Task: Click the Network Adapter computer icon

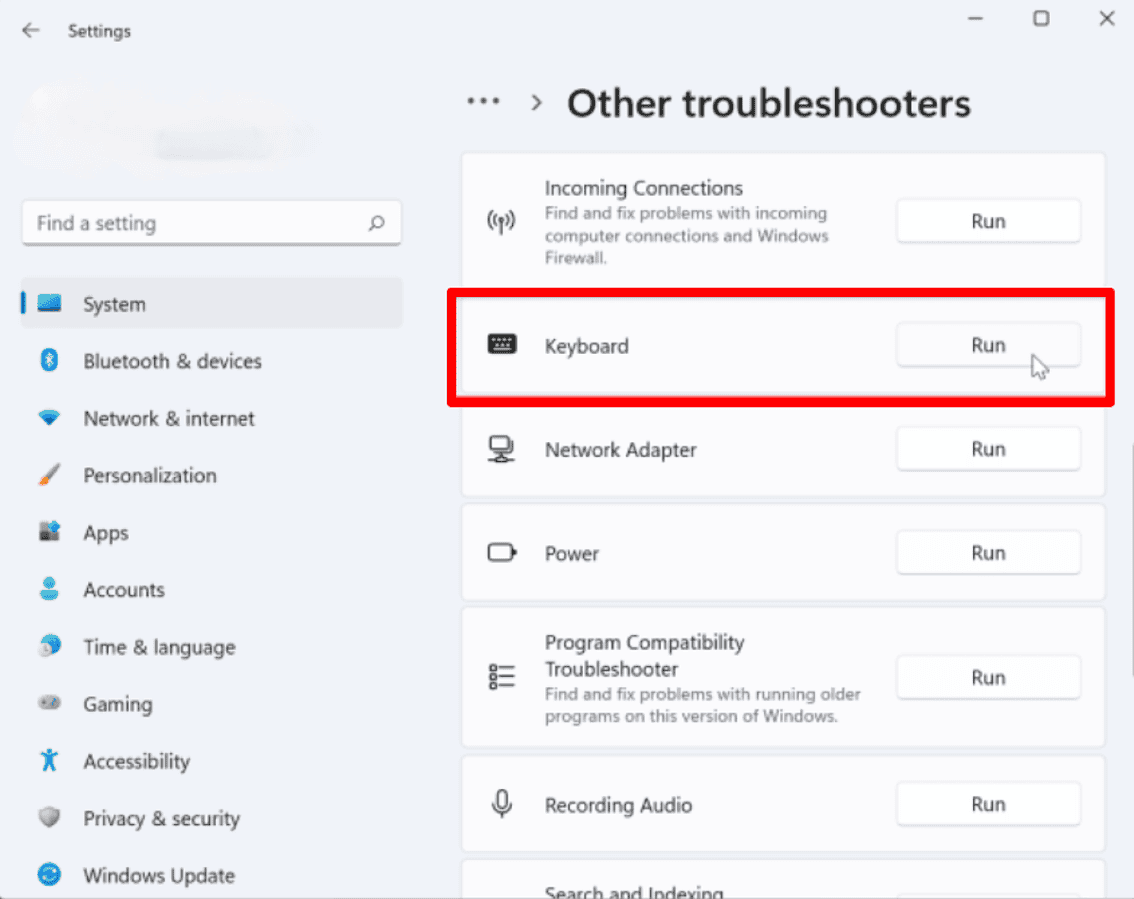Action: tap(500, 449)
